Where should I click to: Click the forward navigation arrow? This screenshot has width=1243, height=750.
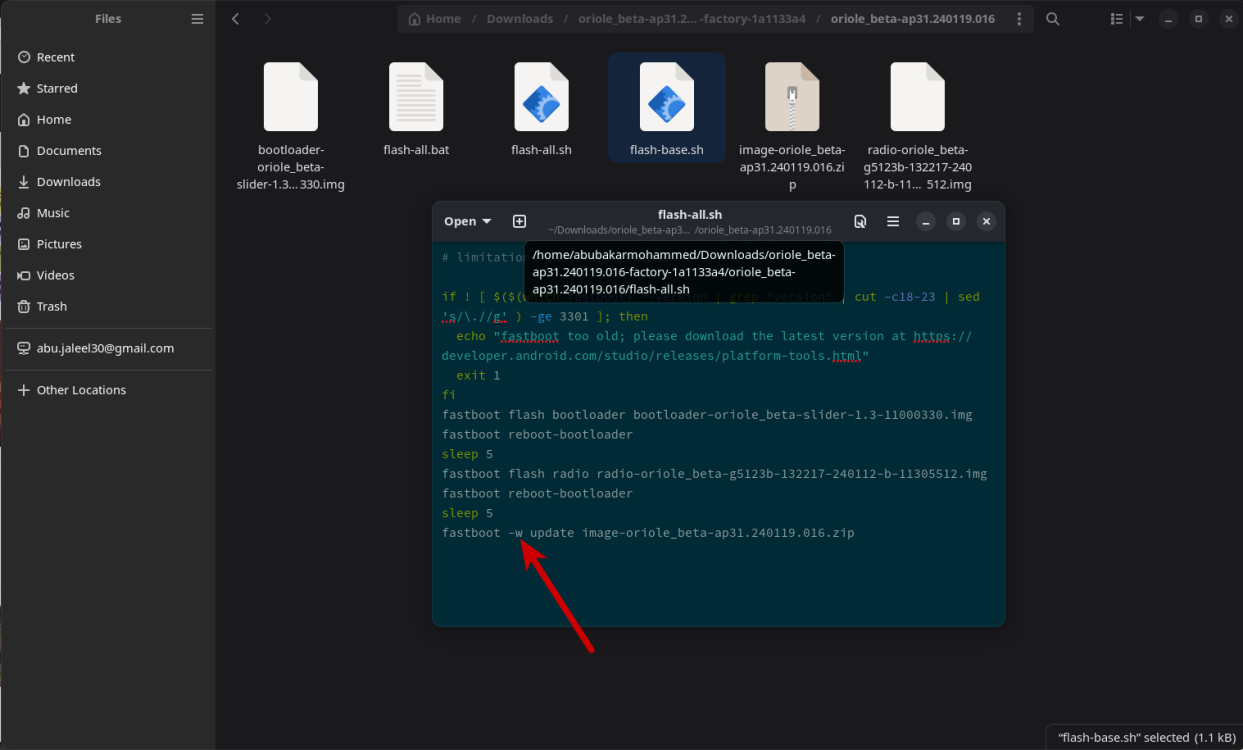pyautogui.click(x=267, y=18)
